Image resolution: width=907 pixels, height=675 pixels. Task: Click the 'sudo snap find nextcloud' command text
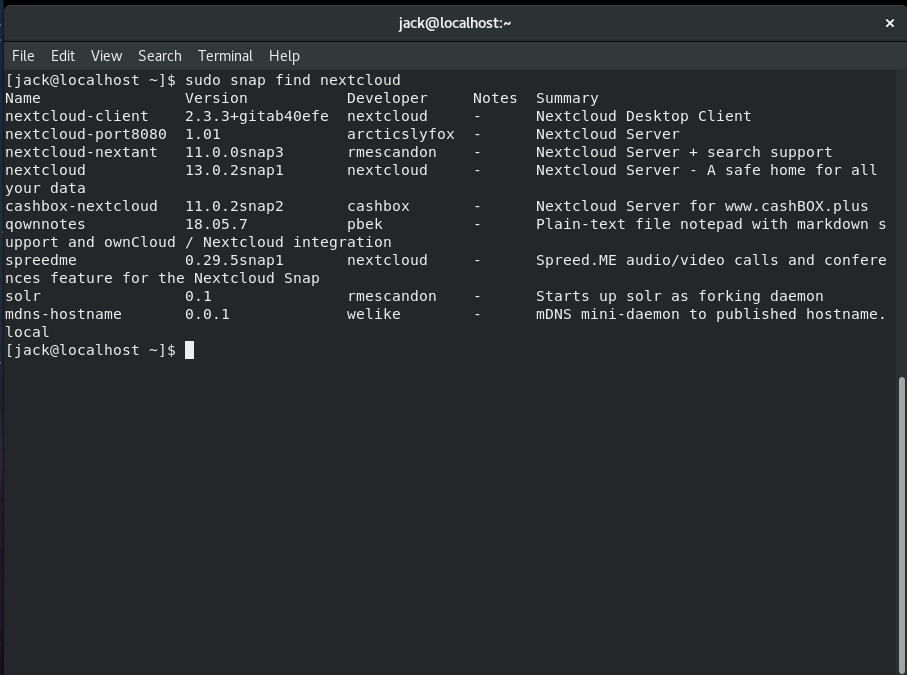[292, 80]
